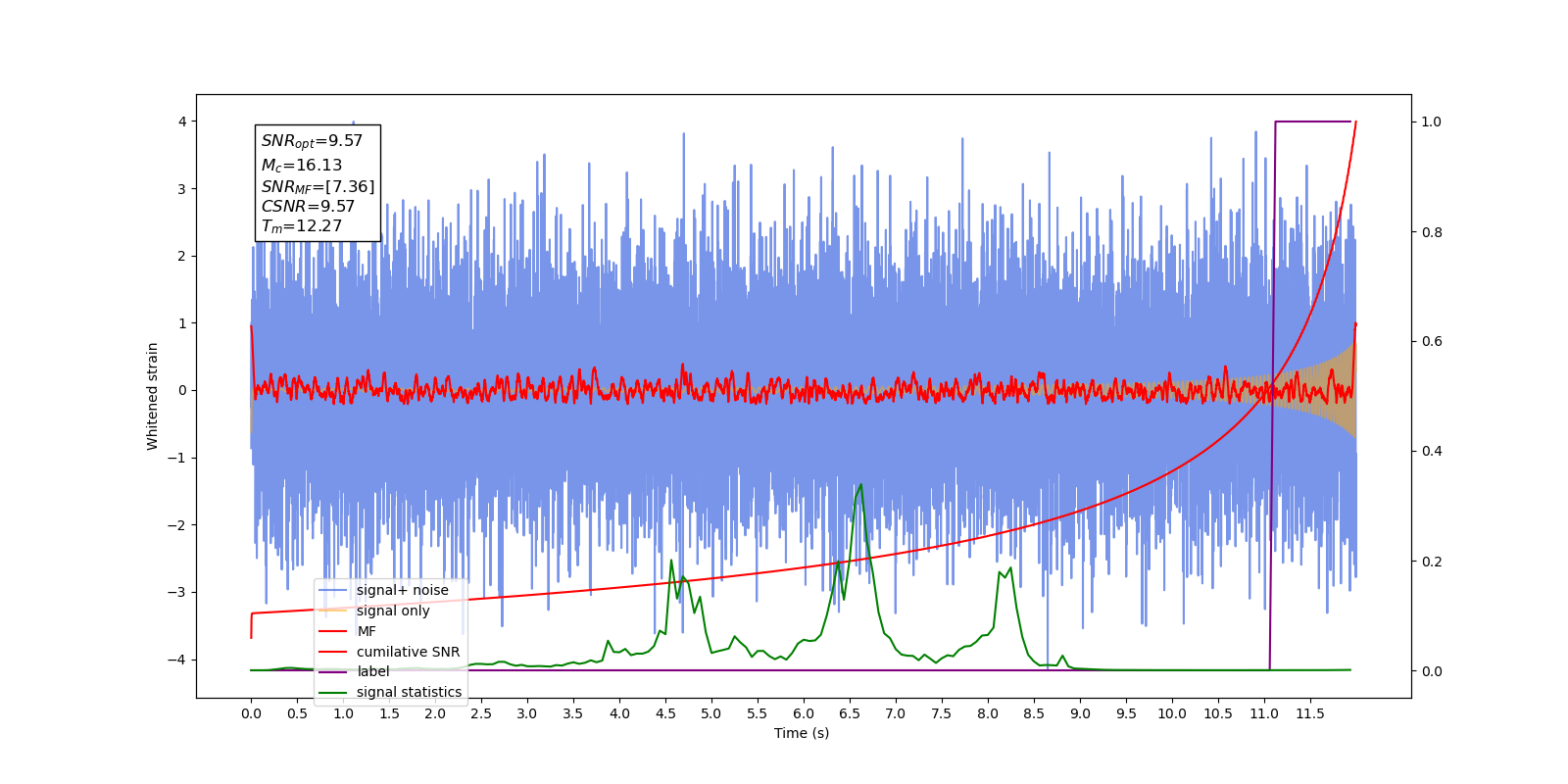Click the Tm=12.27 annotation text
Image resolution: width=1568 pixels, height=784 pixels.
pos(302,226)
